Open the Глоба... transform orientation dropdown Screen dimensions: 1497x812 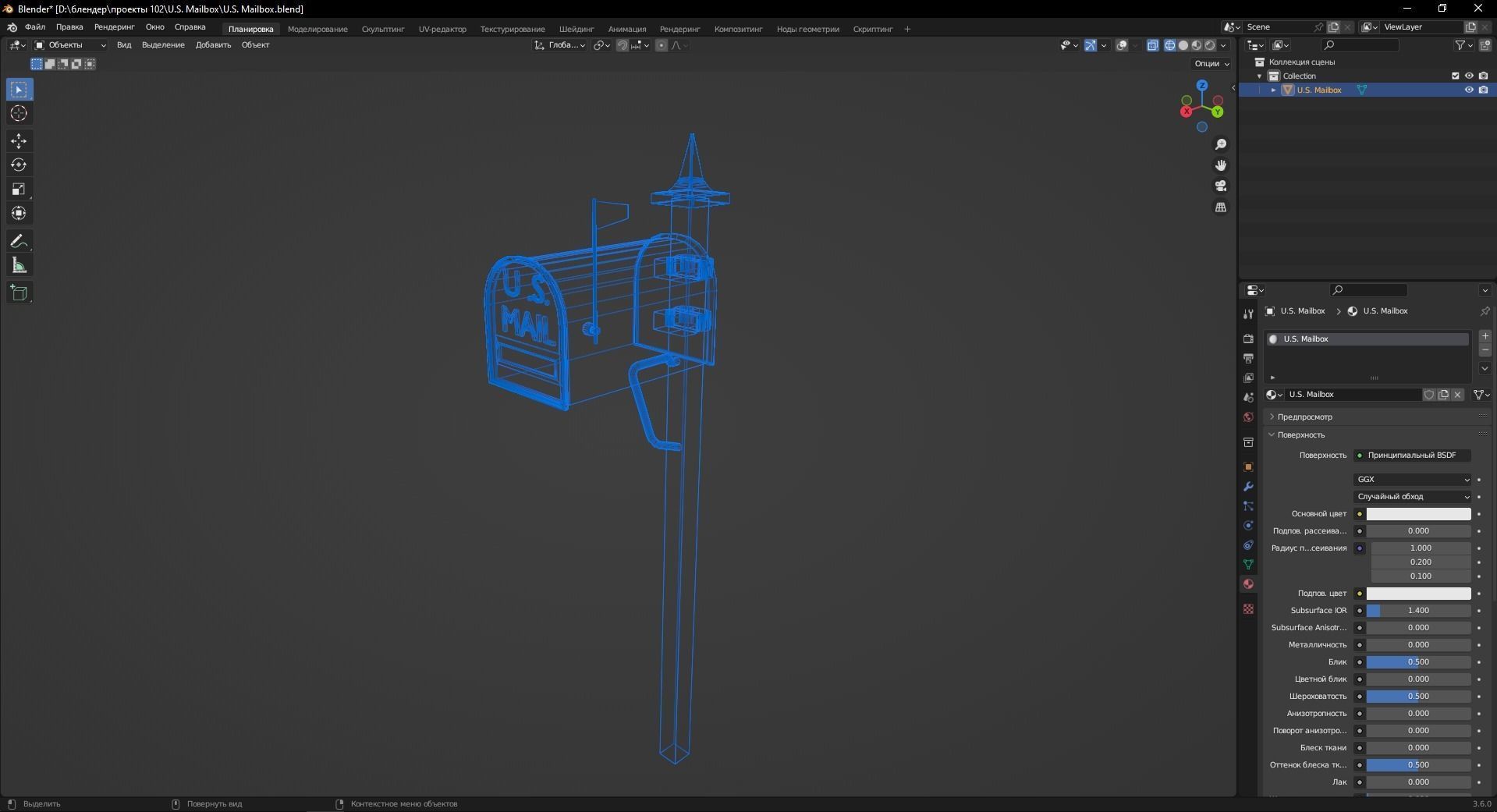(x=560, y=45)
